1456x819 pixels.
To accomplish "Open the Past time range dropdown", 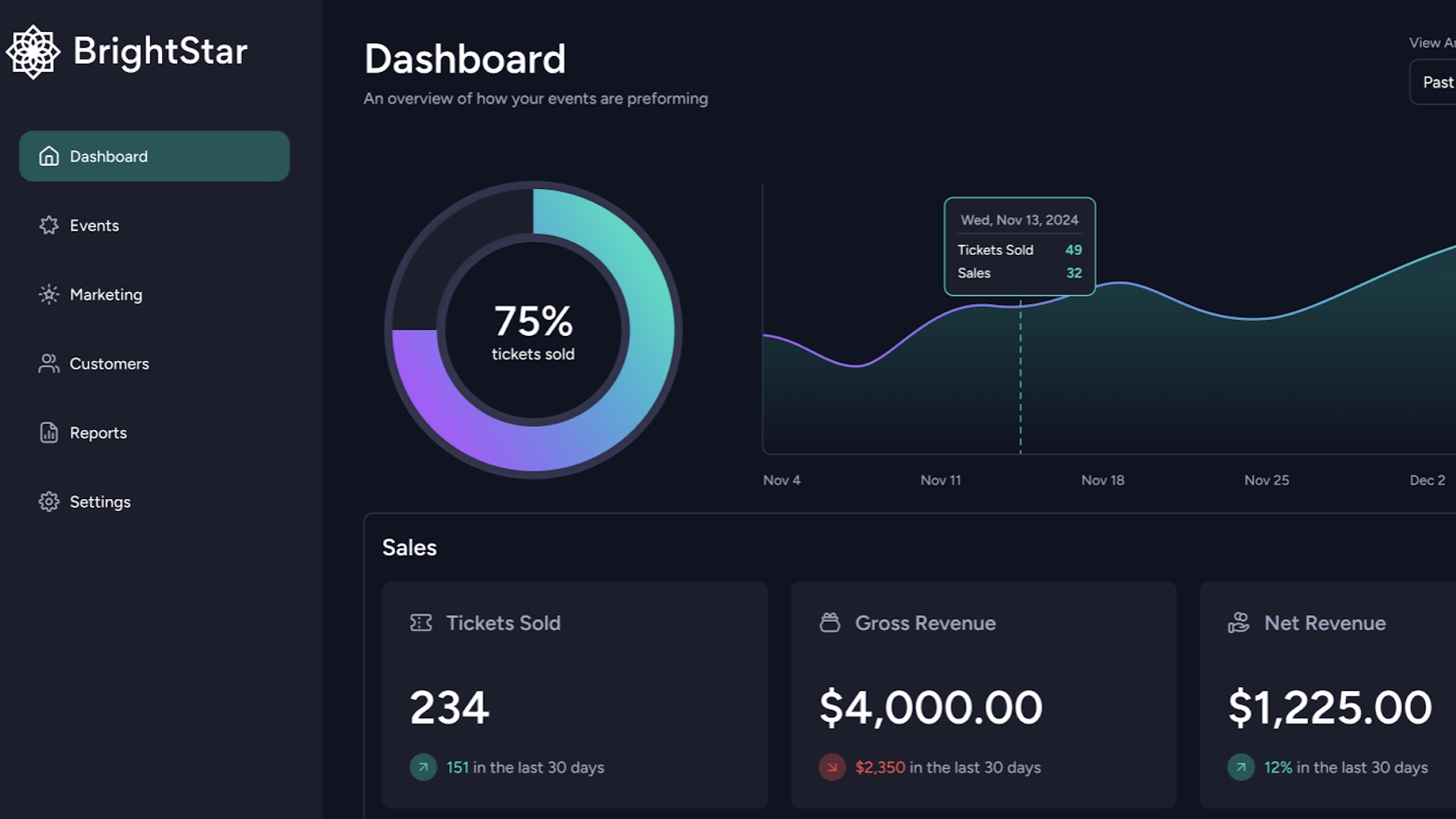I will click(x=1435, y=82).
